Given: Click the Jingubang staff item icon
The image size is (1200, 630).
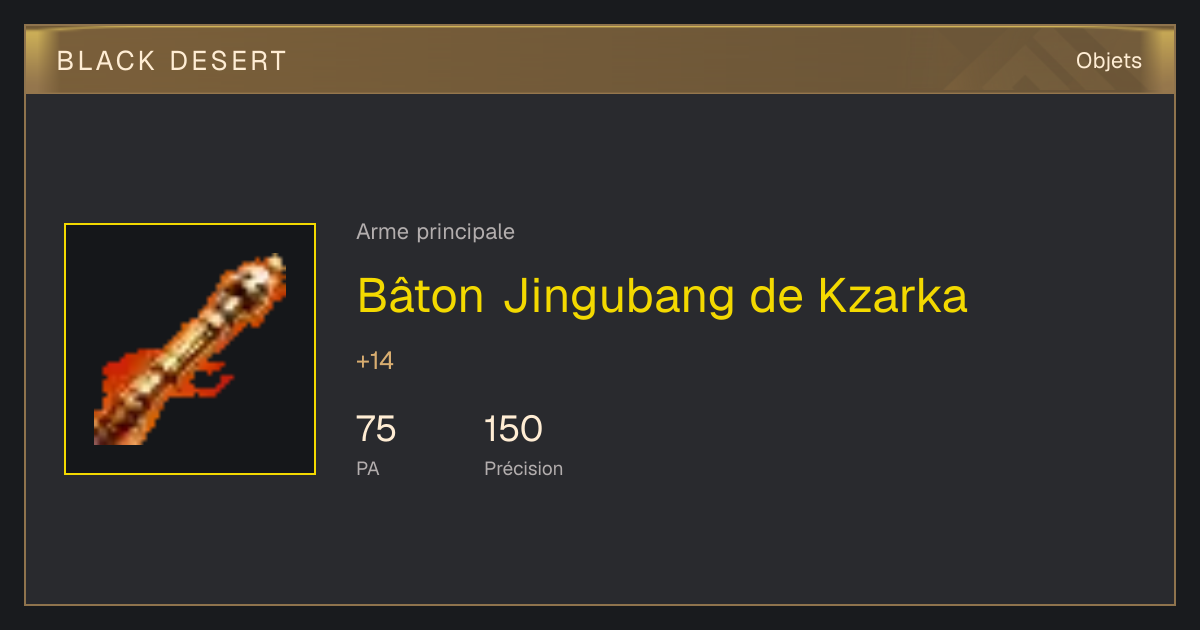Looking at the screenshot, I should 190,349.
